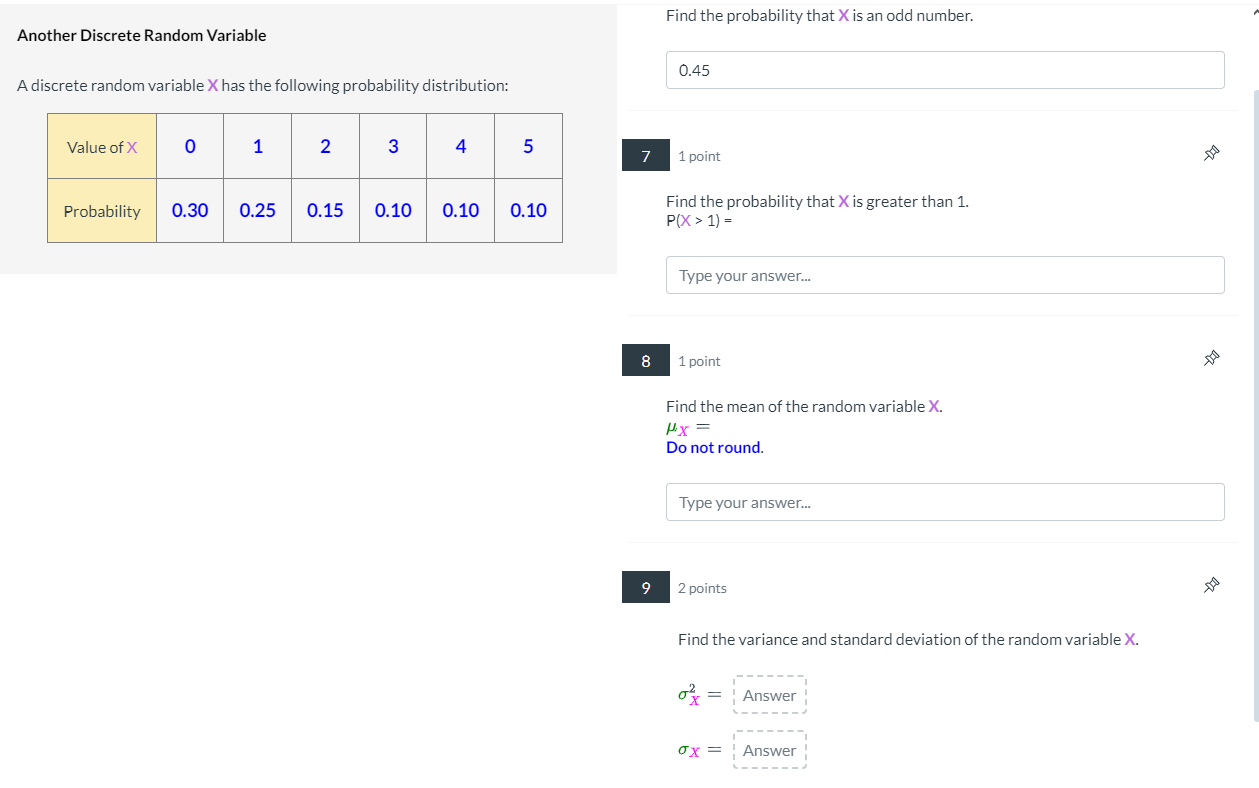Click the Another Discrete Random Variable heading
This screenshot has height=788, width=1259.
142,35
